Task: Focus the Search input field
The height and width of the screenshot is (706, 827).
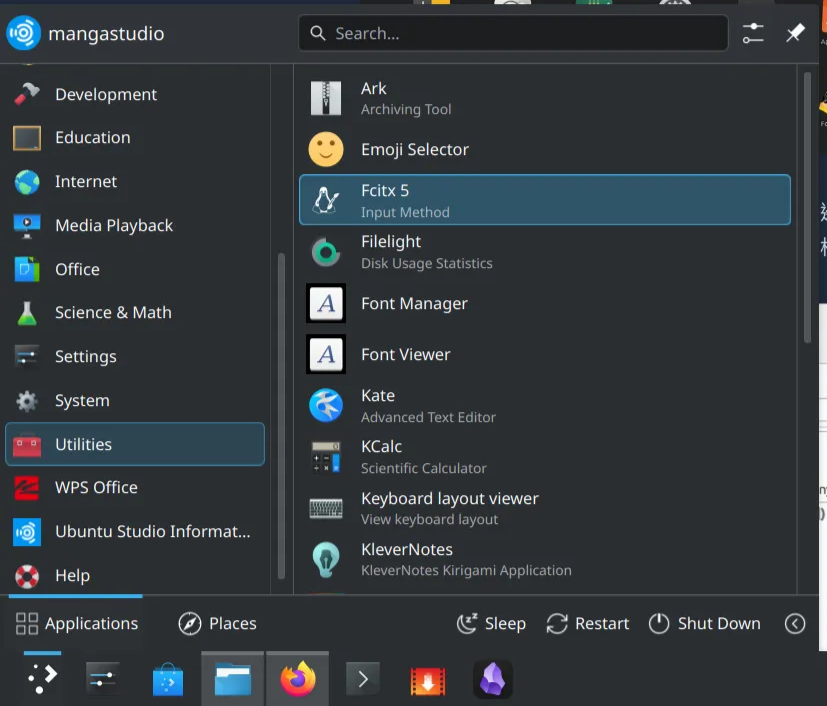Action: [513, 34]
